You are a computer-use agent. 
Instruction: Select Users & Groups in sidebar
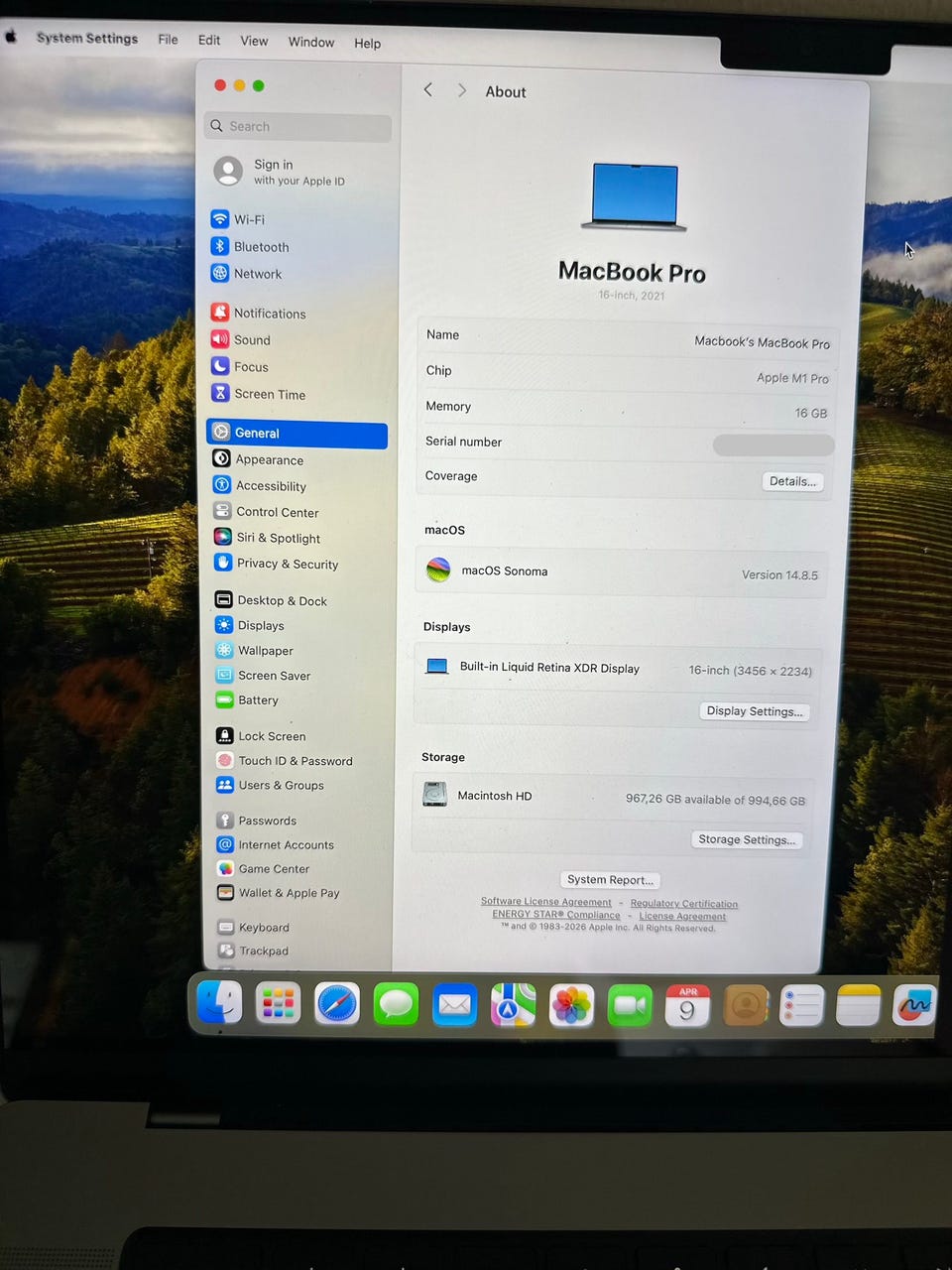tap(270, 785)
